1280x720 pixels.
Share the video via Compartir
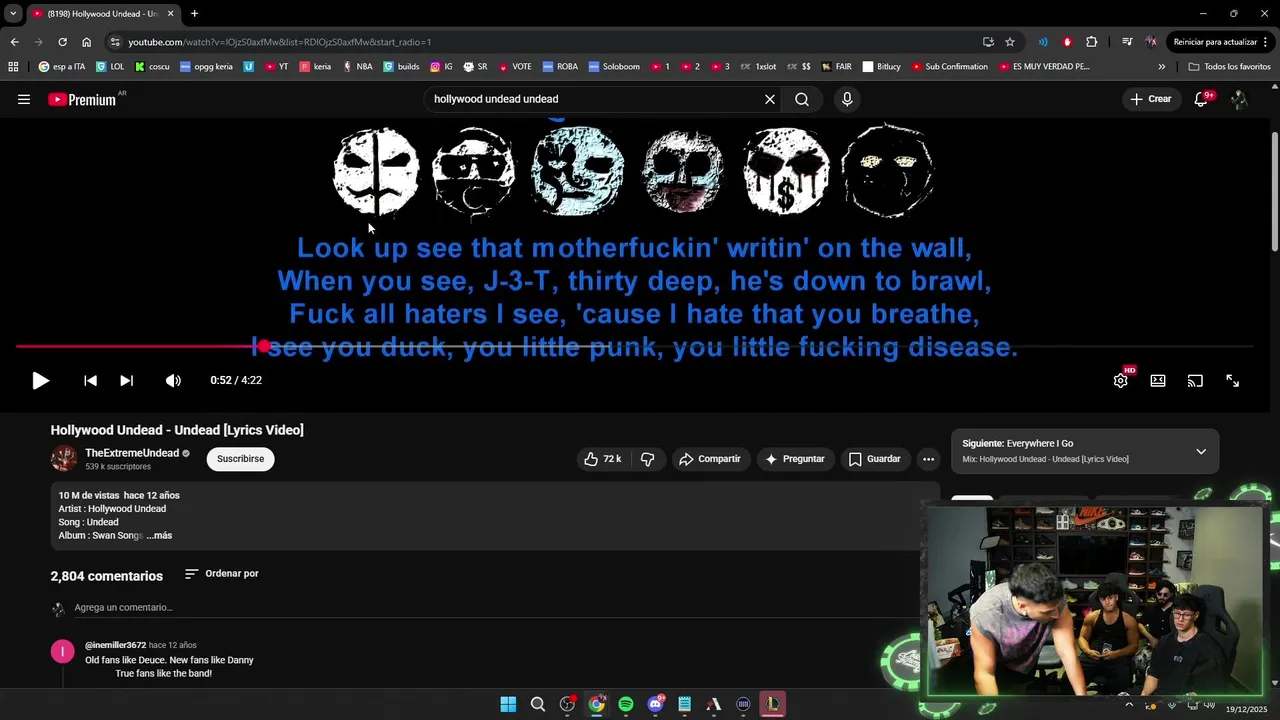(x=710, y=459)
